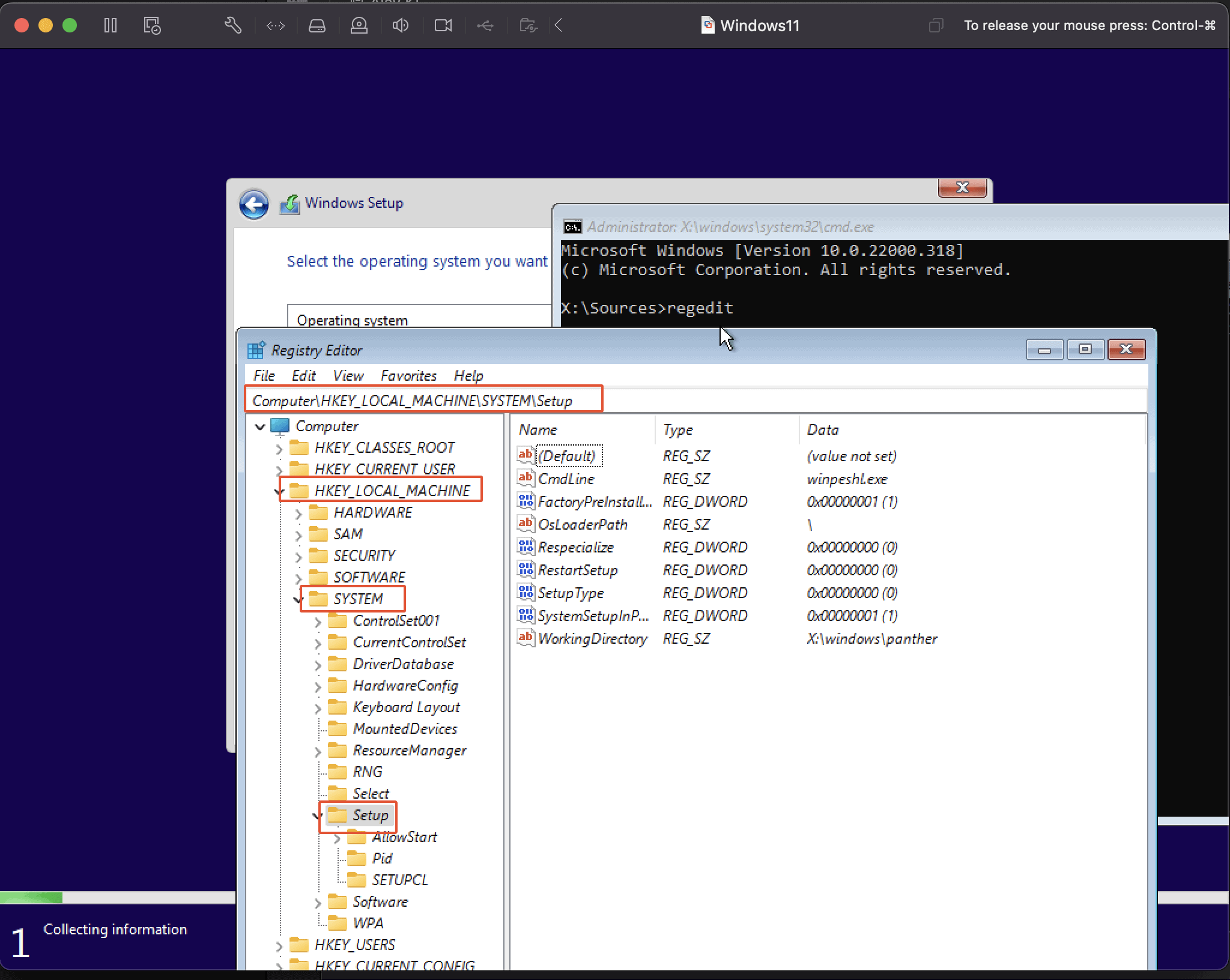Select the Keyboard Layout key
Image resolution: width=1230 pixels, height=980 pixels.
tap(407, 707)
